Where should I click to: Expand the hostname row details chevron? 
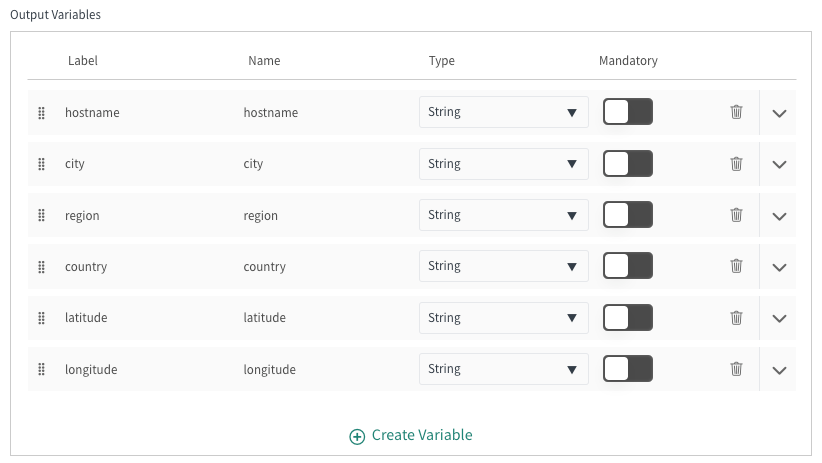click(780, 113)
